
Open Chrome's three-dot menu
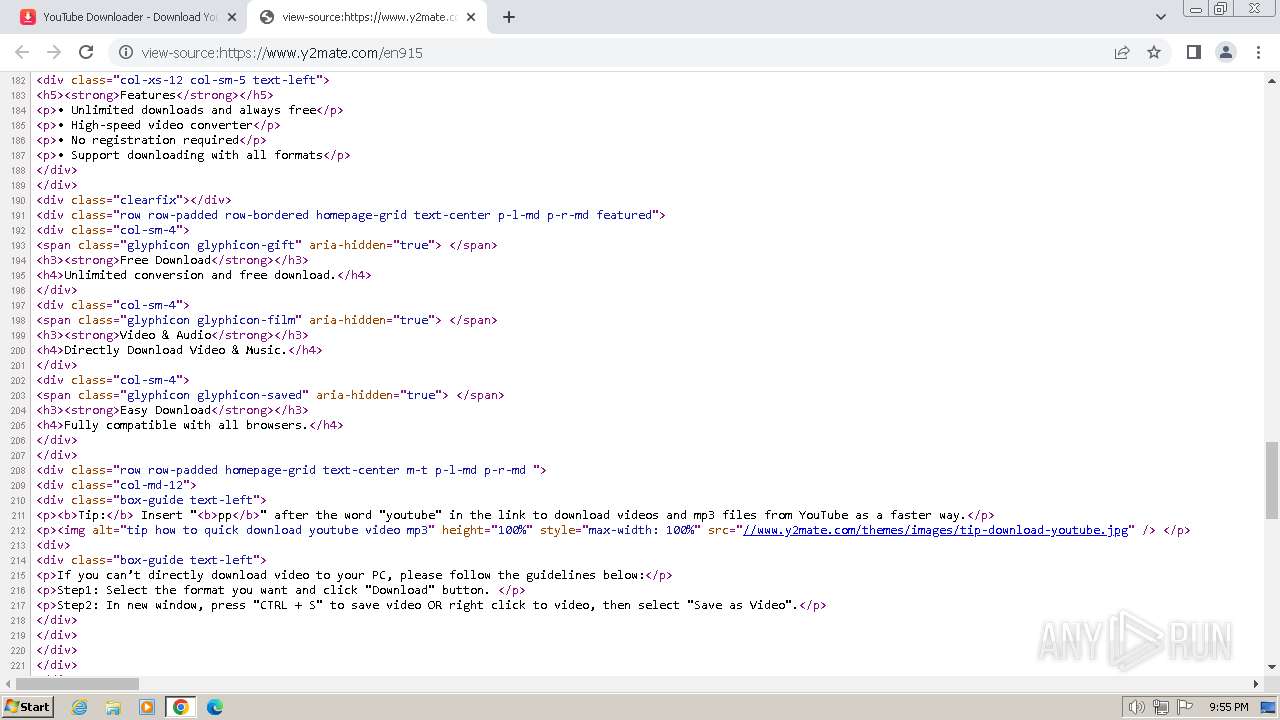point(1257,52)
